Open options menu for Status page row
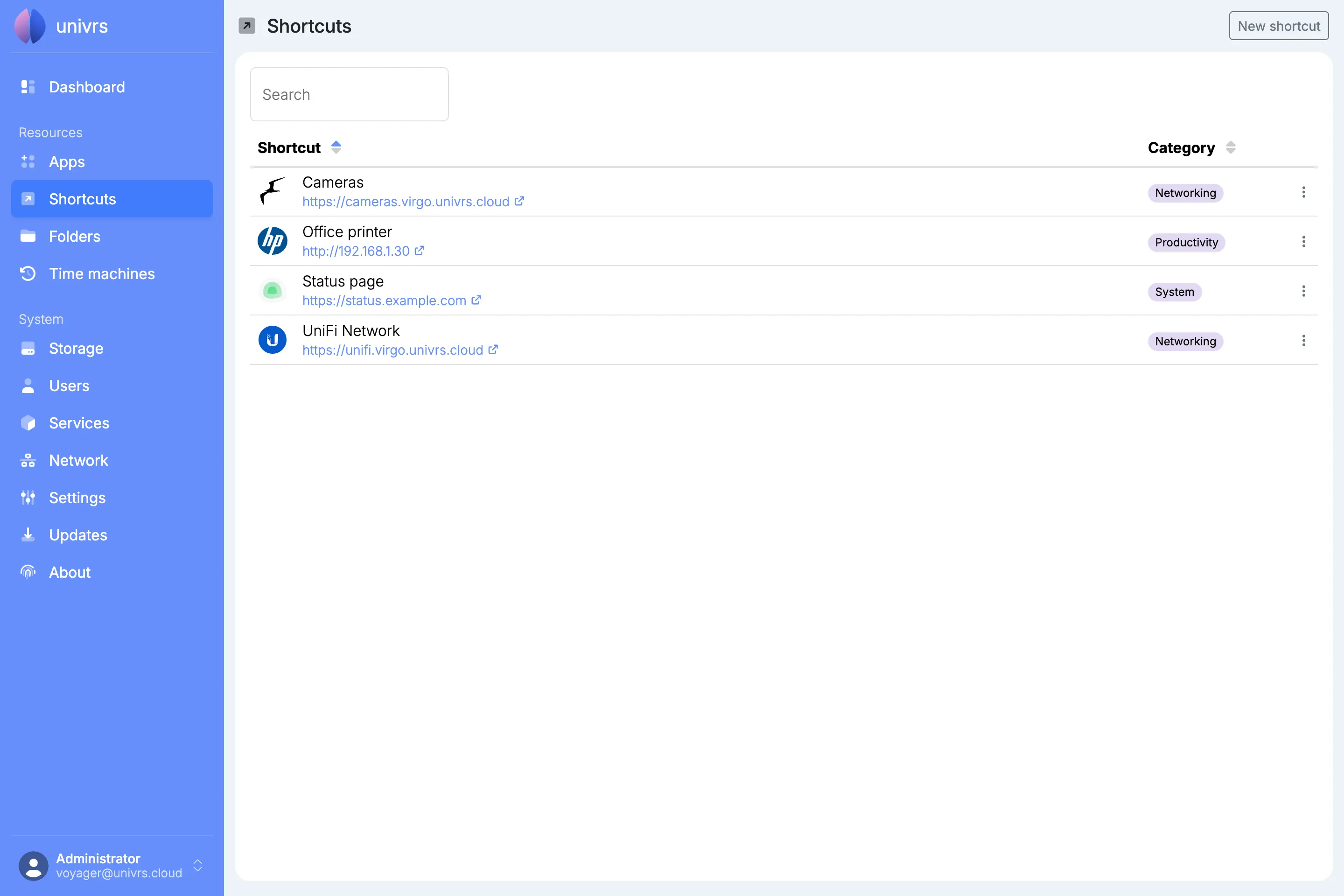Image resolution: width=1344 pixels, height=896 pixels. [1303, 291]
